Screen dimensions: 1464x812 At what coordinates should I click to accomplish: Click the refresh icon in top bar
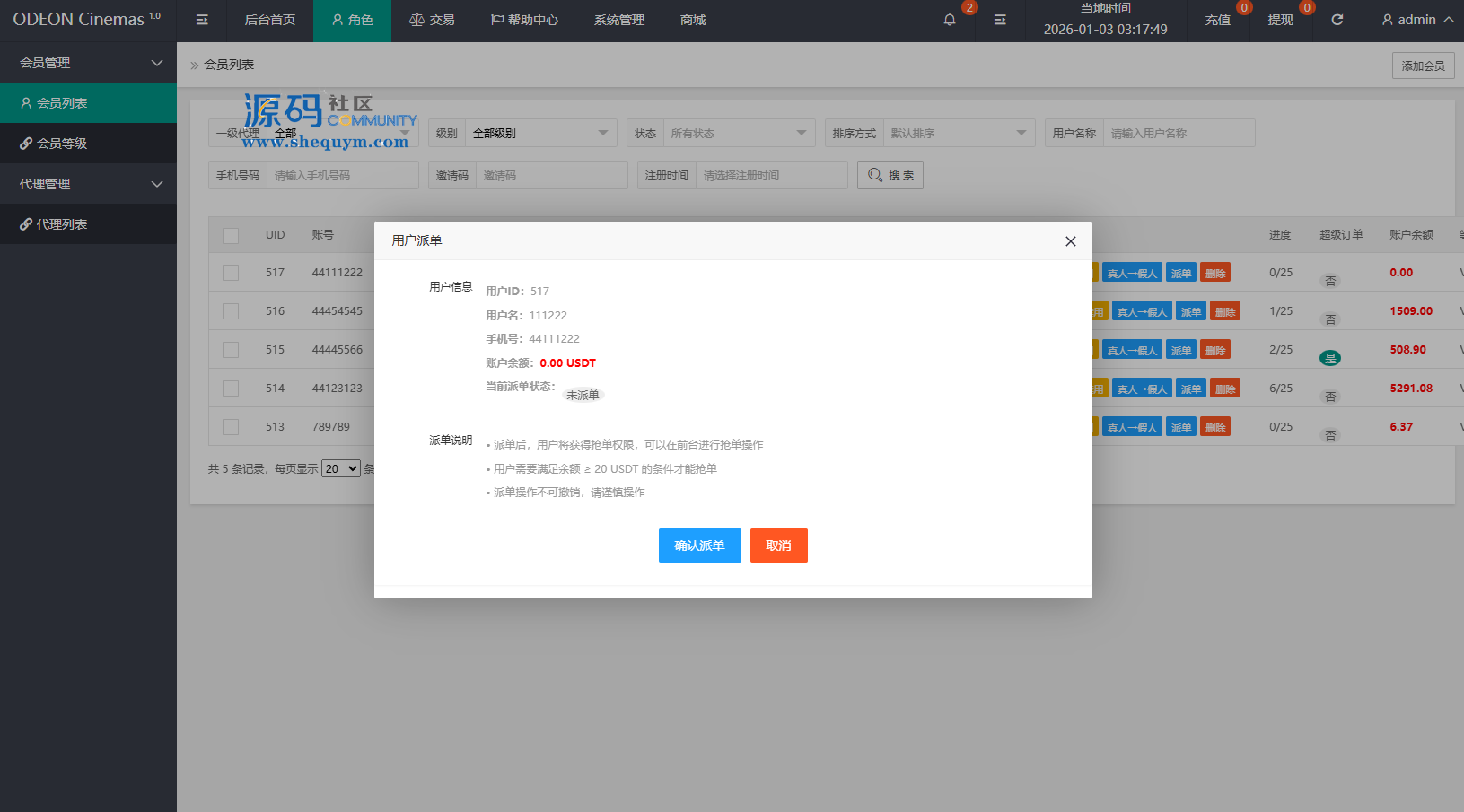[x=1337, y=20]
